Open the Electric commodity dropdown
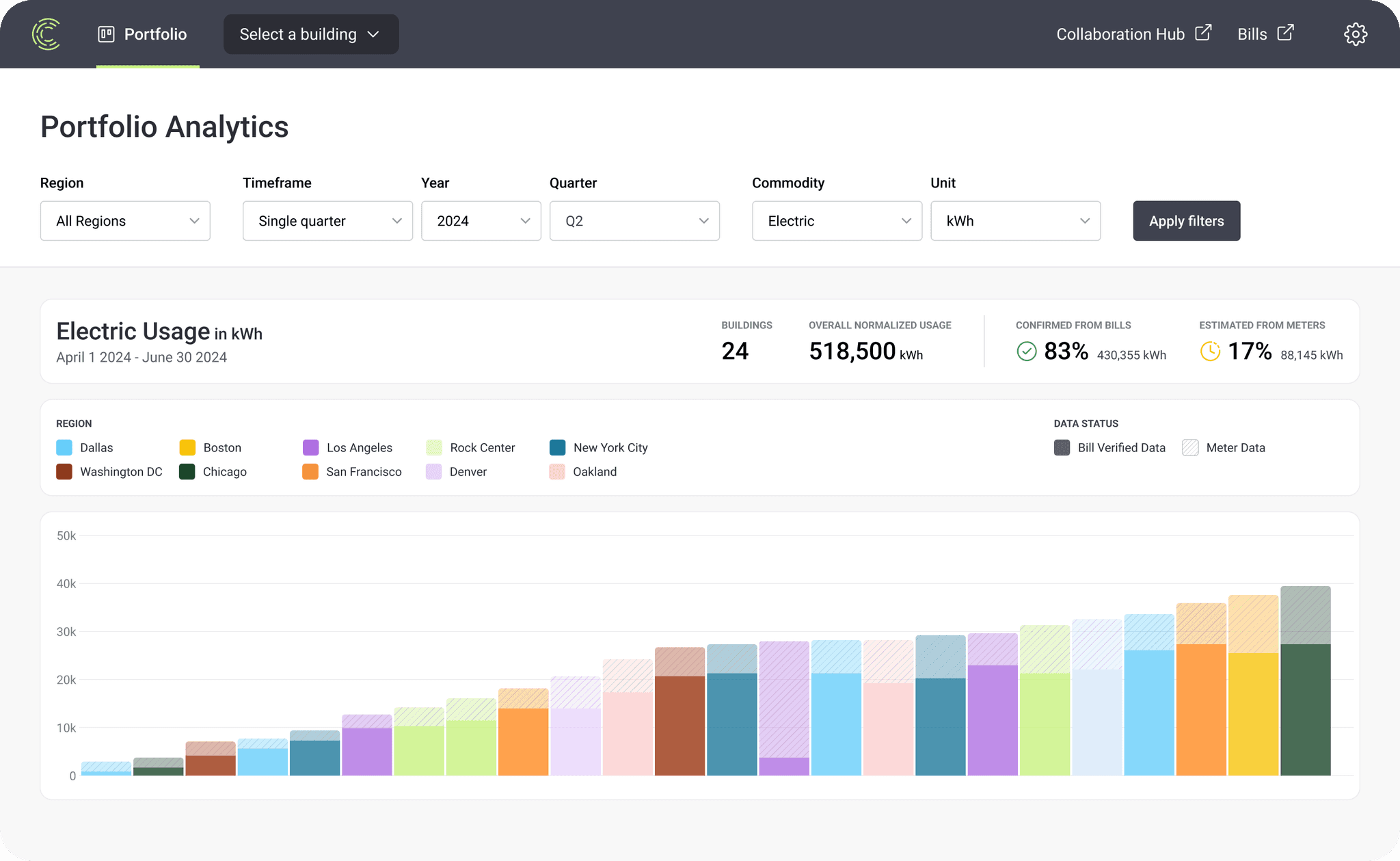This screenshot has width=1400, height=861. 836,221
